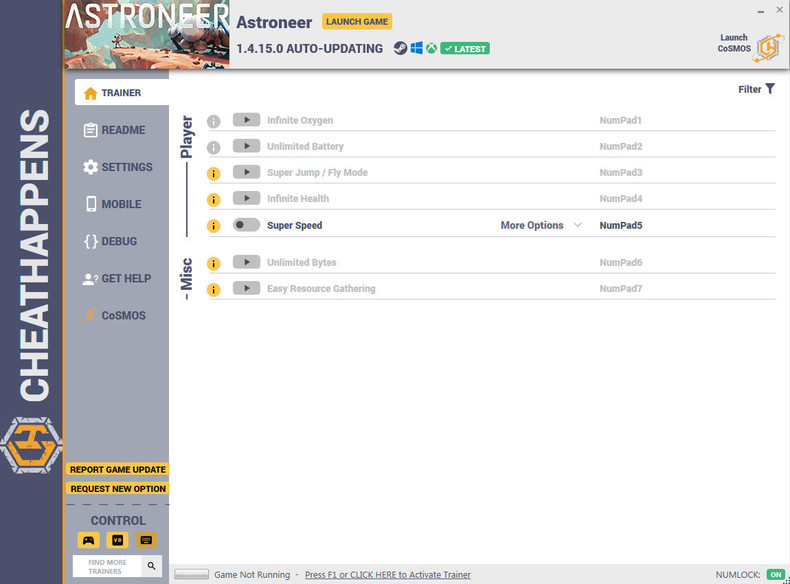The width and height of the screenshot is (790, 584).
Task: Click the game status progress bar
Action: (x=191, y=574)
